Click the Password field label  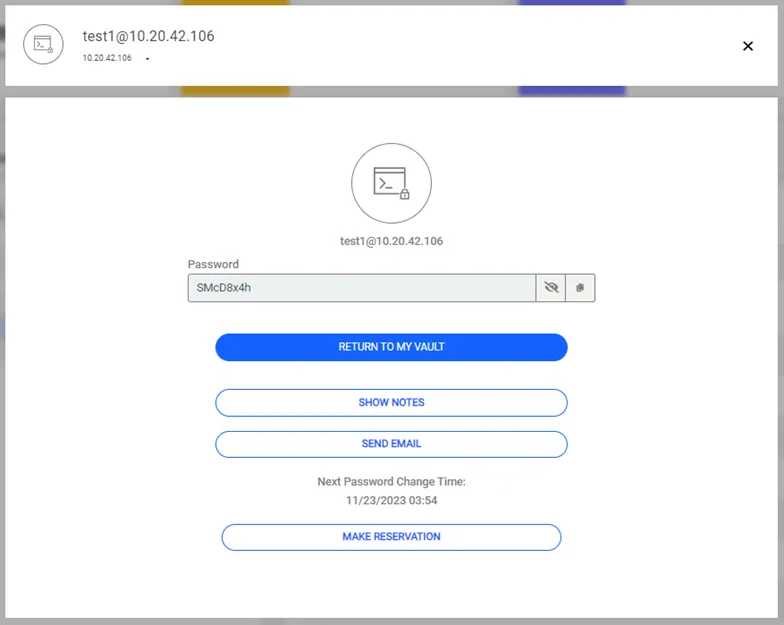tap(213, 264)
